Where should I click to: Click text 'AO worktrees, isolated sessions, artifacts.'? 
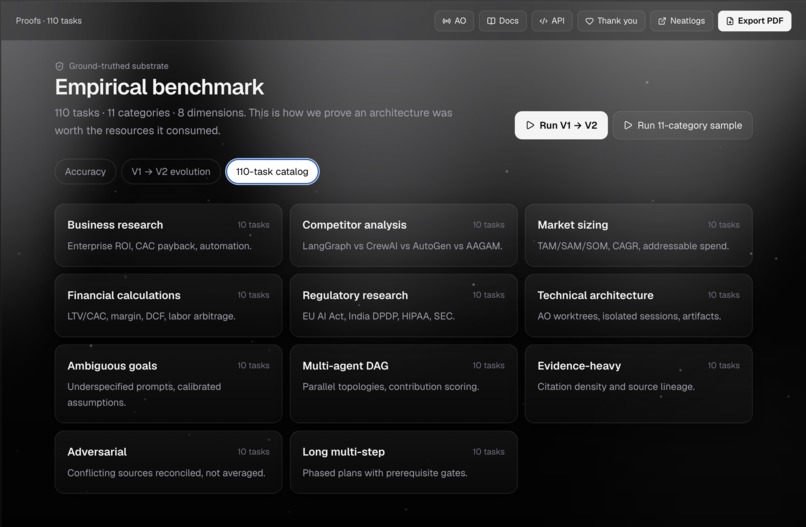[629, 316]
